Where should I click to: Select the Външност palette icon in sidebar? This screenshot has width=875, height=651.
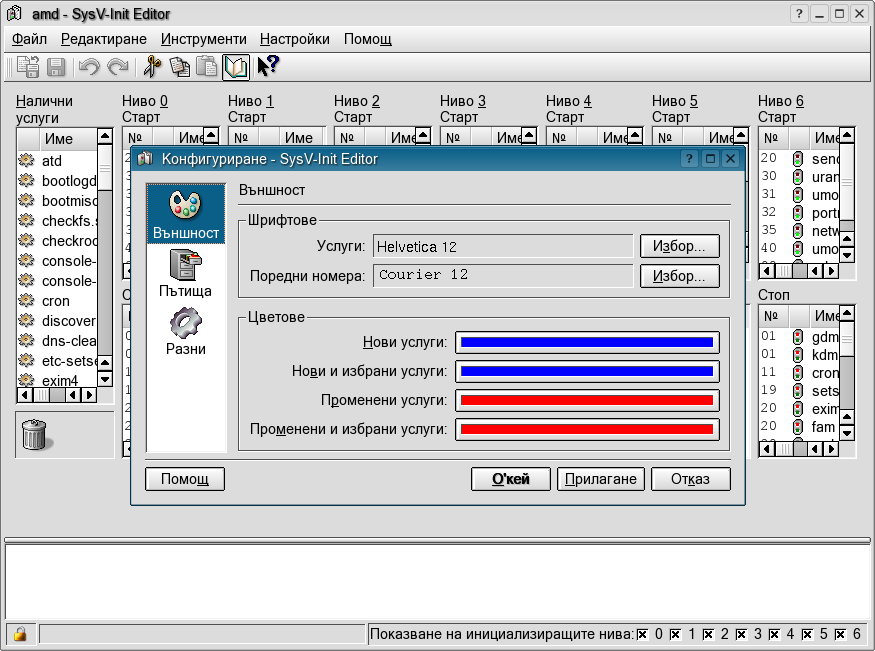point(186,205)
